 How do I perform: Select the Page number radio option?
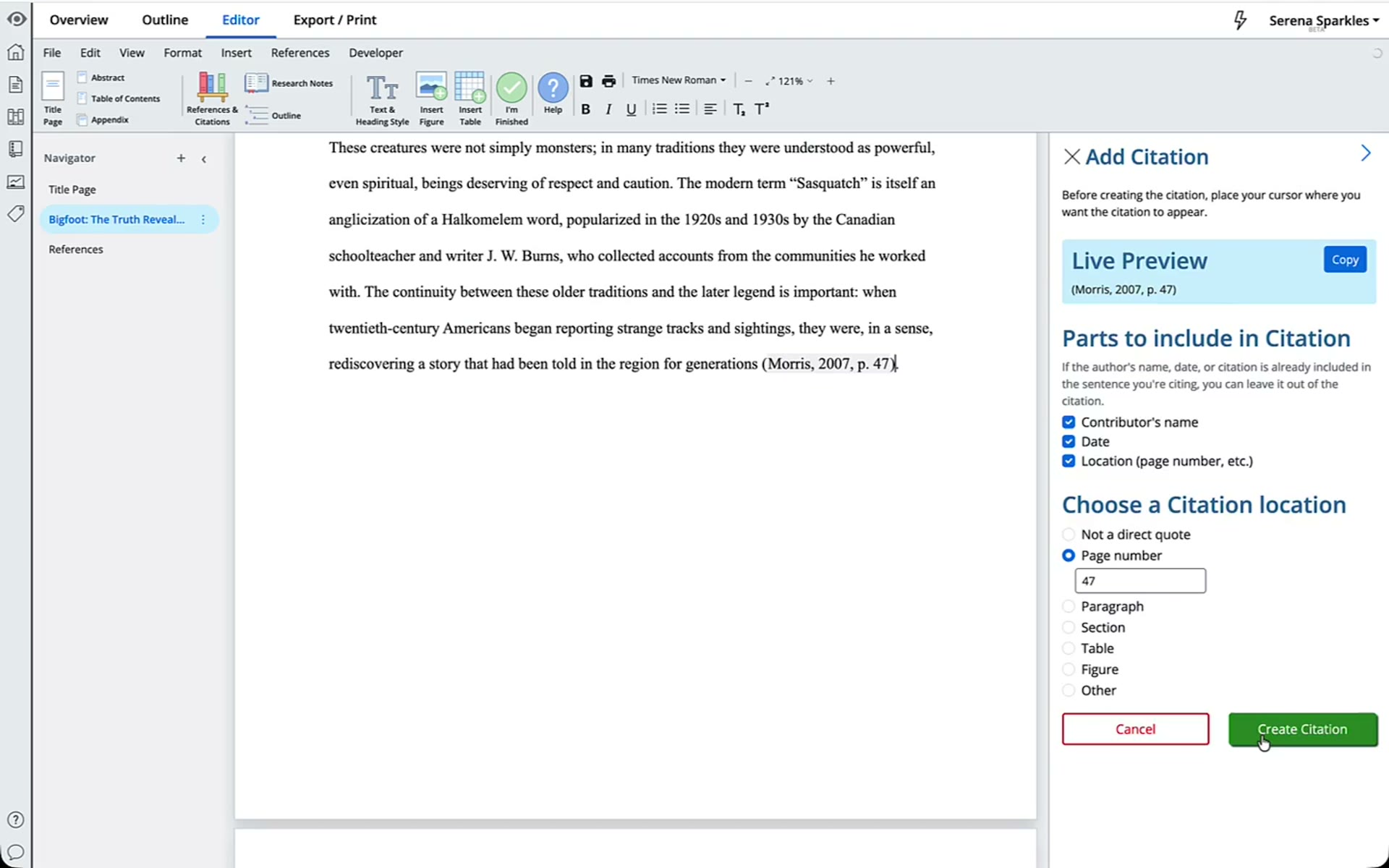click(x=1069, y=556)
